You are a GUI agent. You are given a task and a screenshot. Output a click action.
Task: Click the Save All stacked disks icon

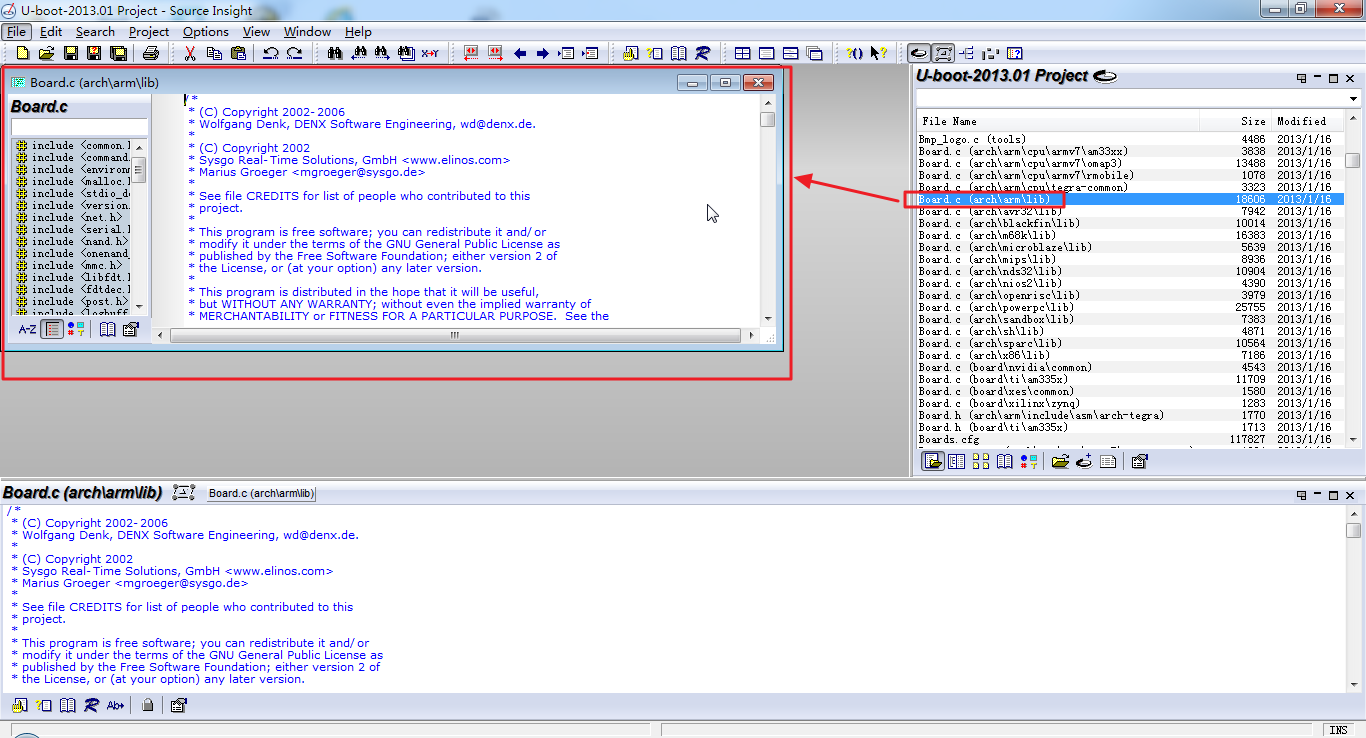tap(118, 53)
